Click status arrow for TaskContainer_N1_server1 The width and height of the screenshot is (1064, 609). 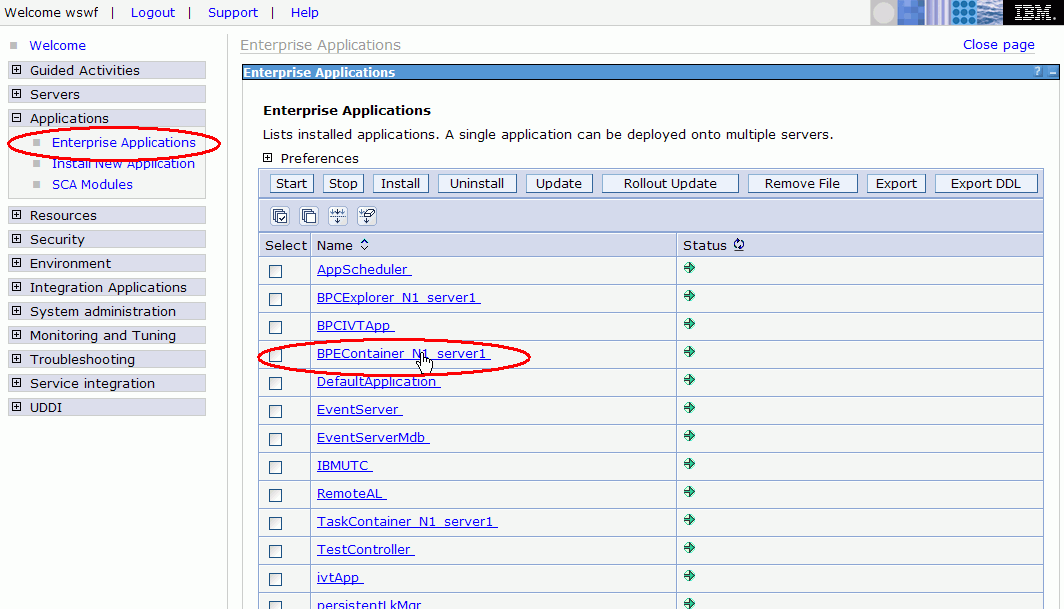pyautogui.click(x=689, y=519)
